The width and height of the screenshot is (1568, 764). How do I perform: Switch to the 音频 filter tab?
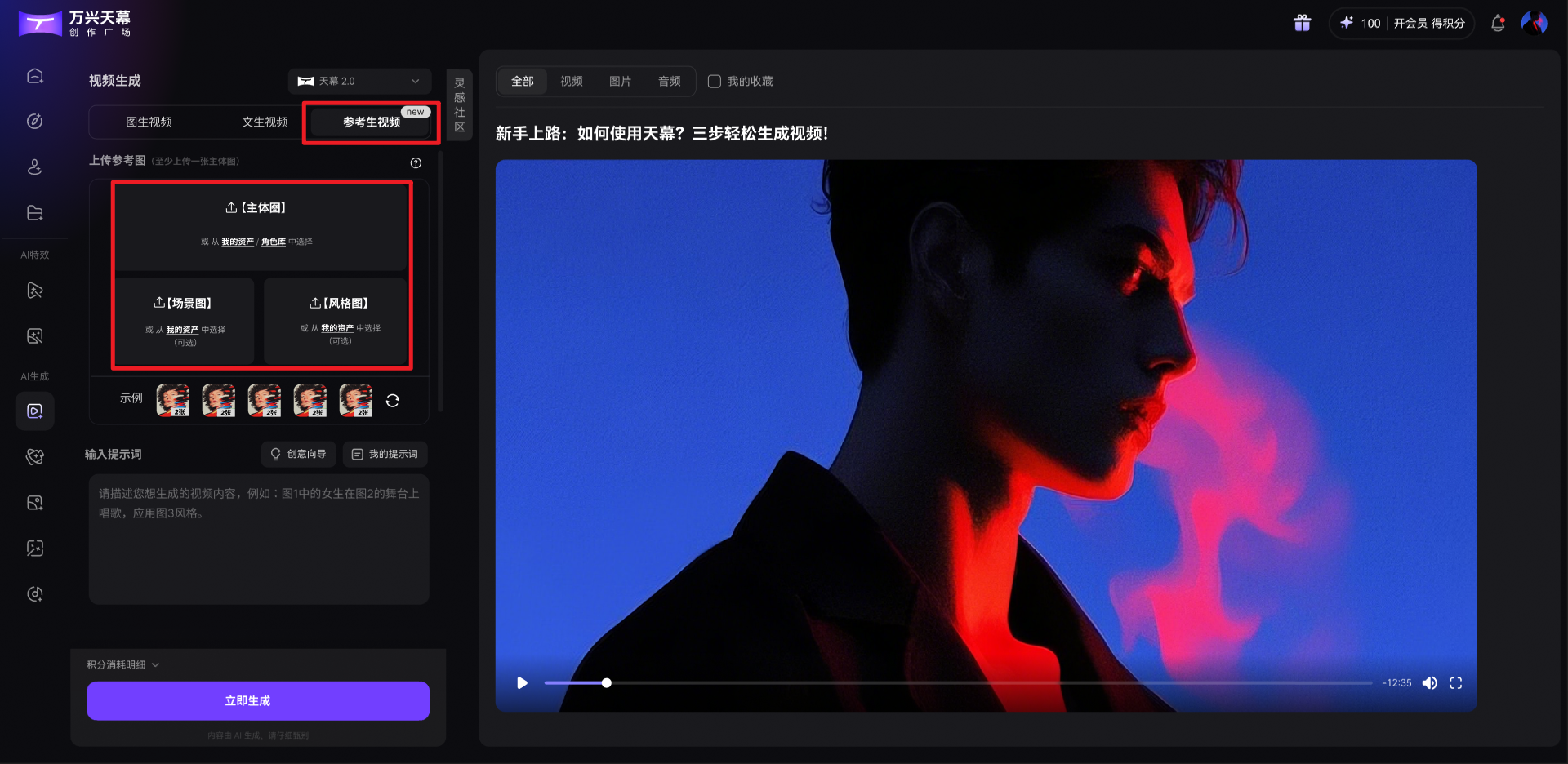668,81
